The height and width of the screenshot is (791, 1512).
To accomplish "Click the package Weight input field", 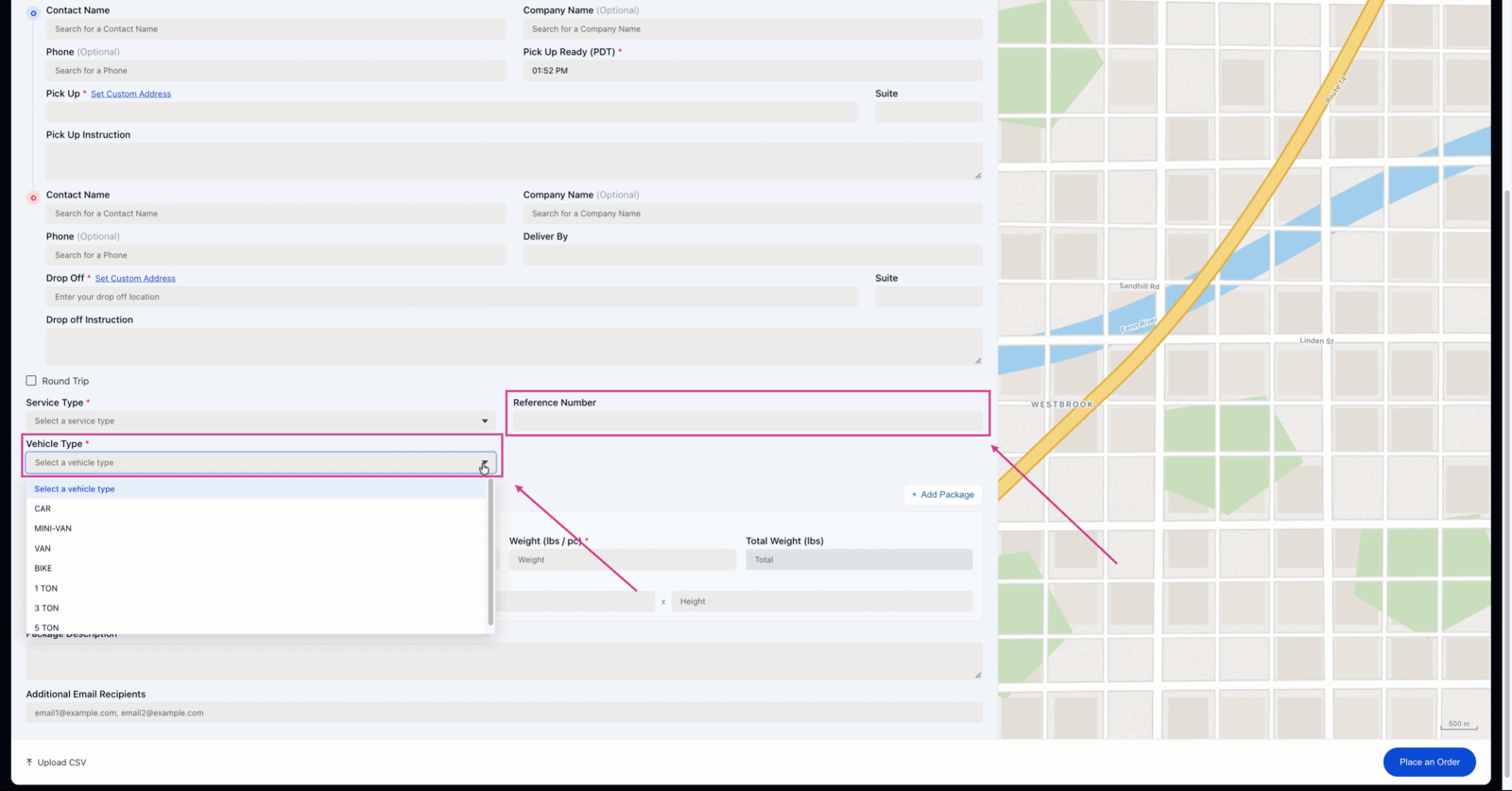I will (623, 559).
